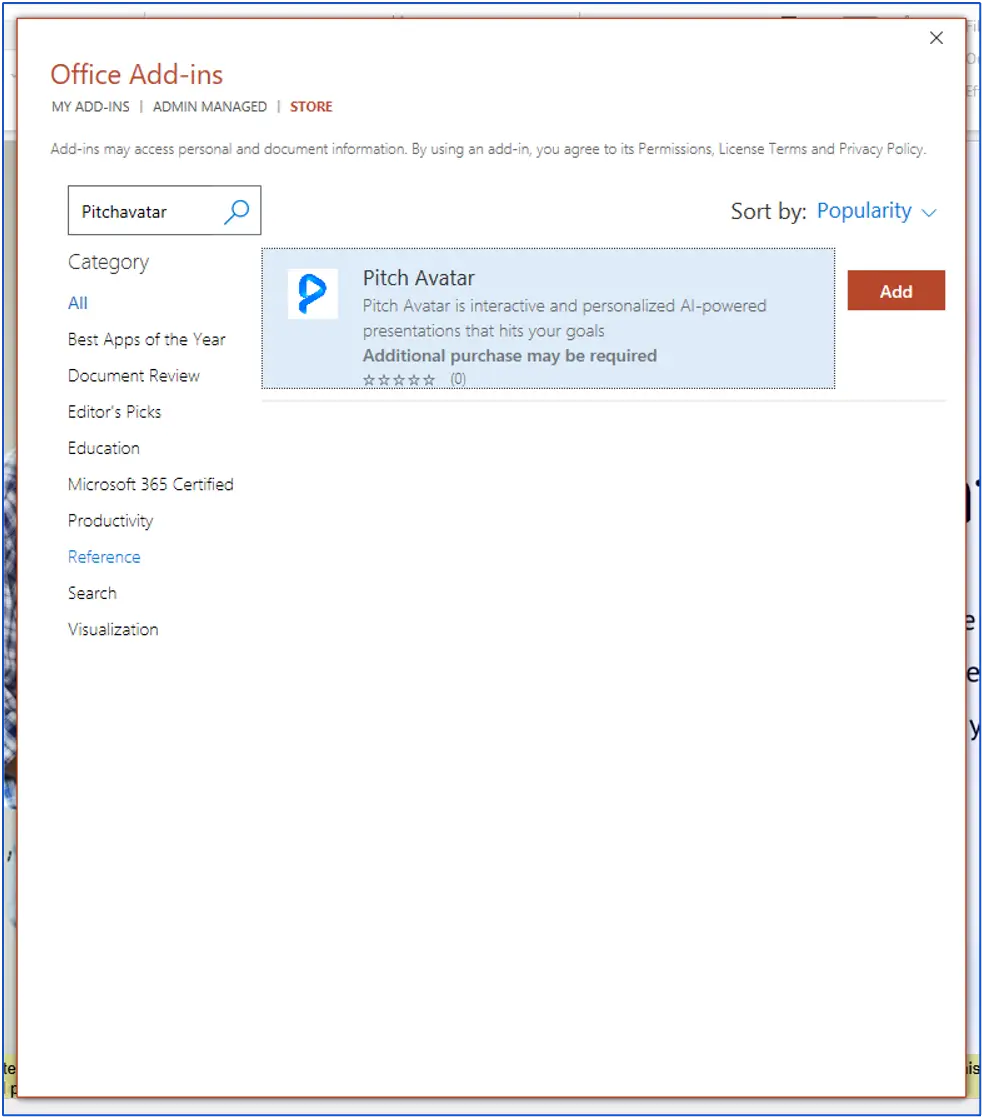Switch to the ADMIN MANAGED tab

tap(210, 107)
